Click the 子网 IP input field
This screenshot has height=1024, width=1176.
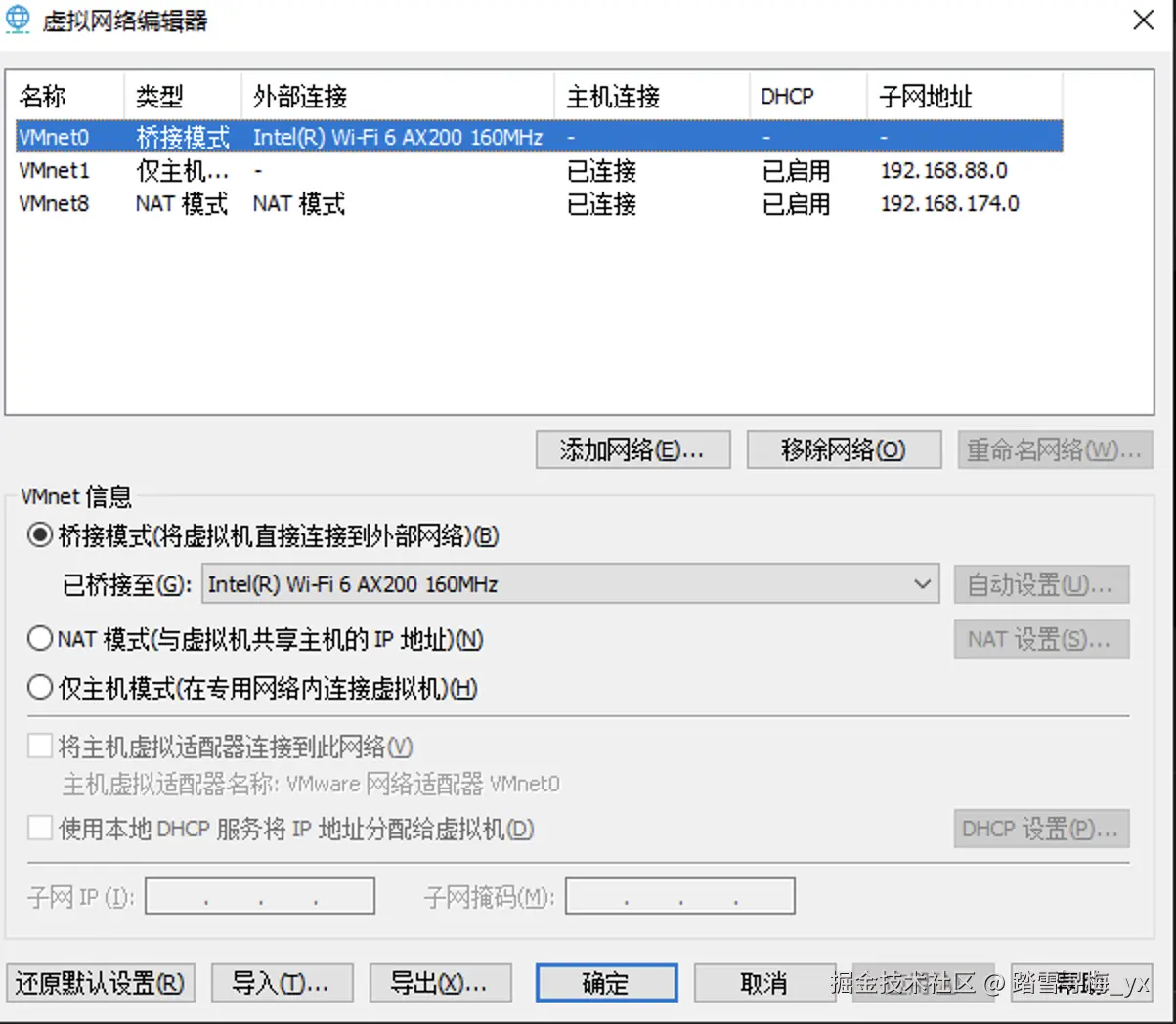click(260, 896)
